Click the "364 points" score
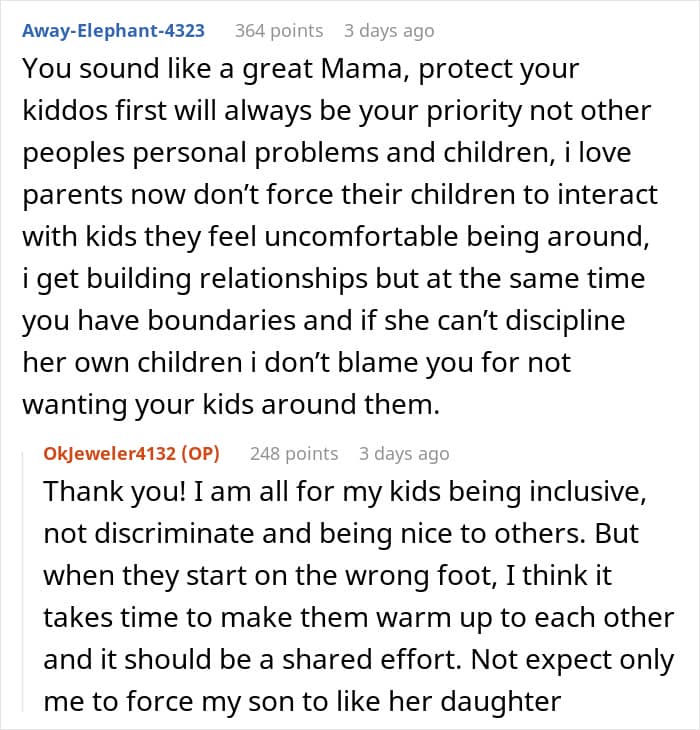This screenshot has width=700, height=730. (279, 30)
